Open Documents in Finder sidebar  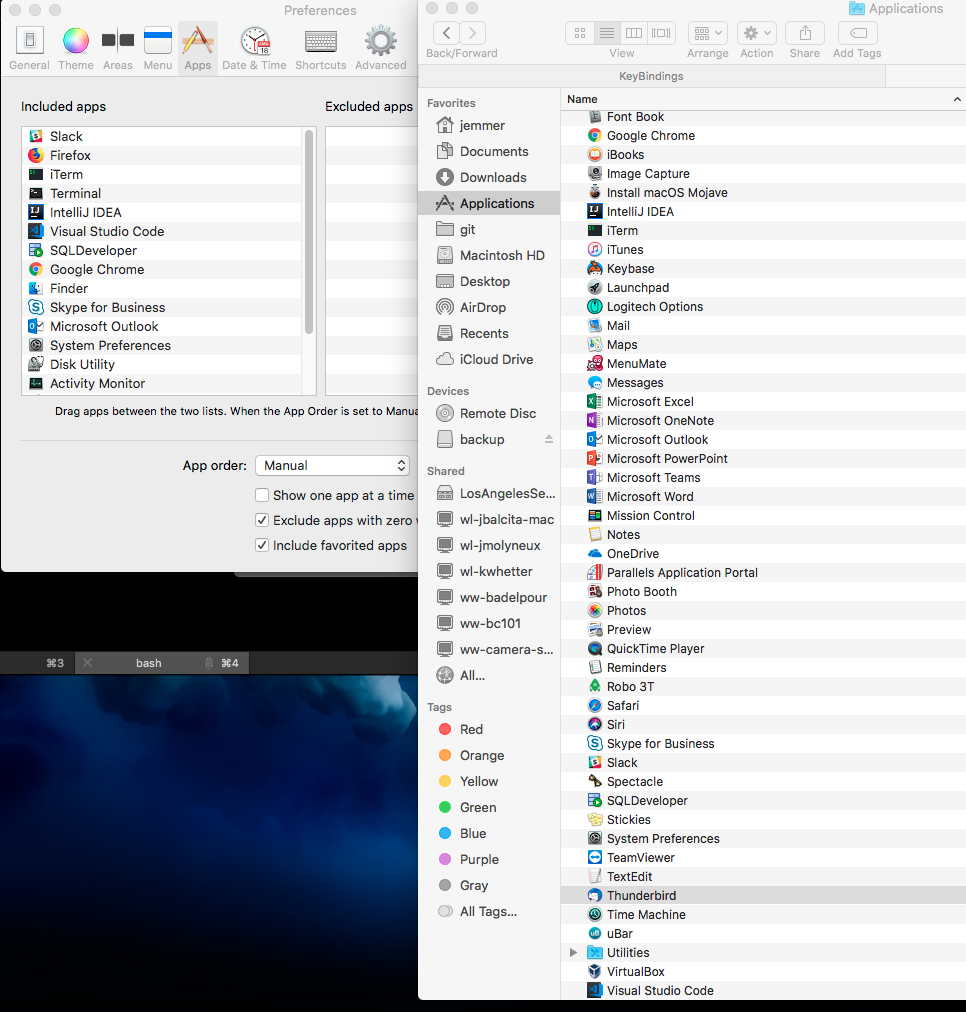(489, 152)
